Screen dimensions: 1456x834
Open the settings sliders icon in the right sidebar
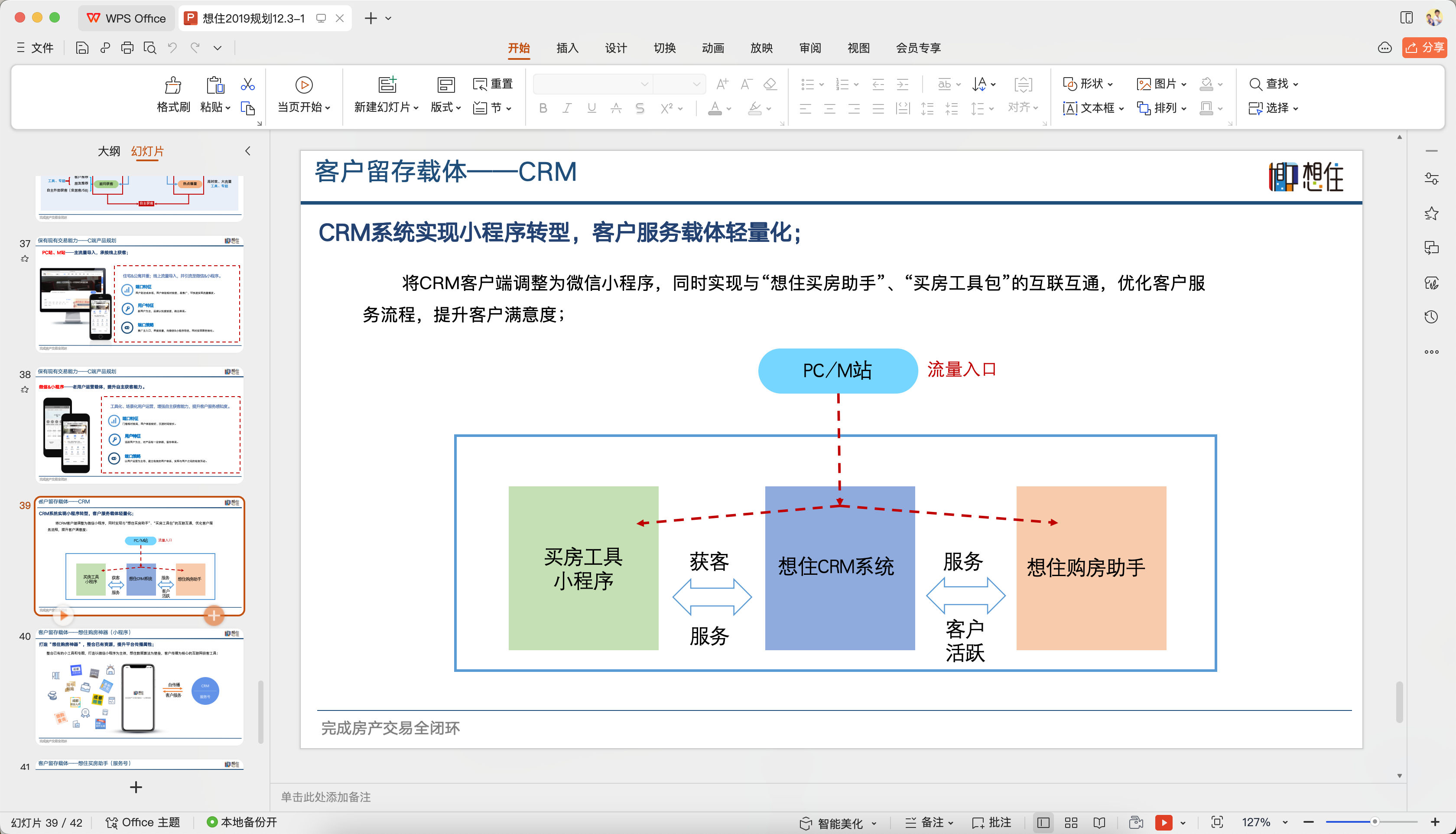(1431, 179)
